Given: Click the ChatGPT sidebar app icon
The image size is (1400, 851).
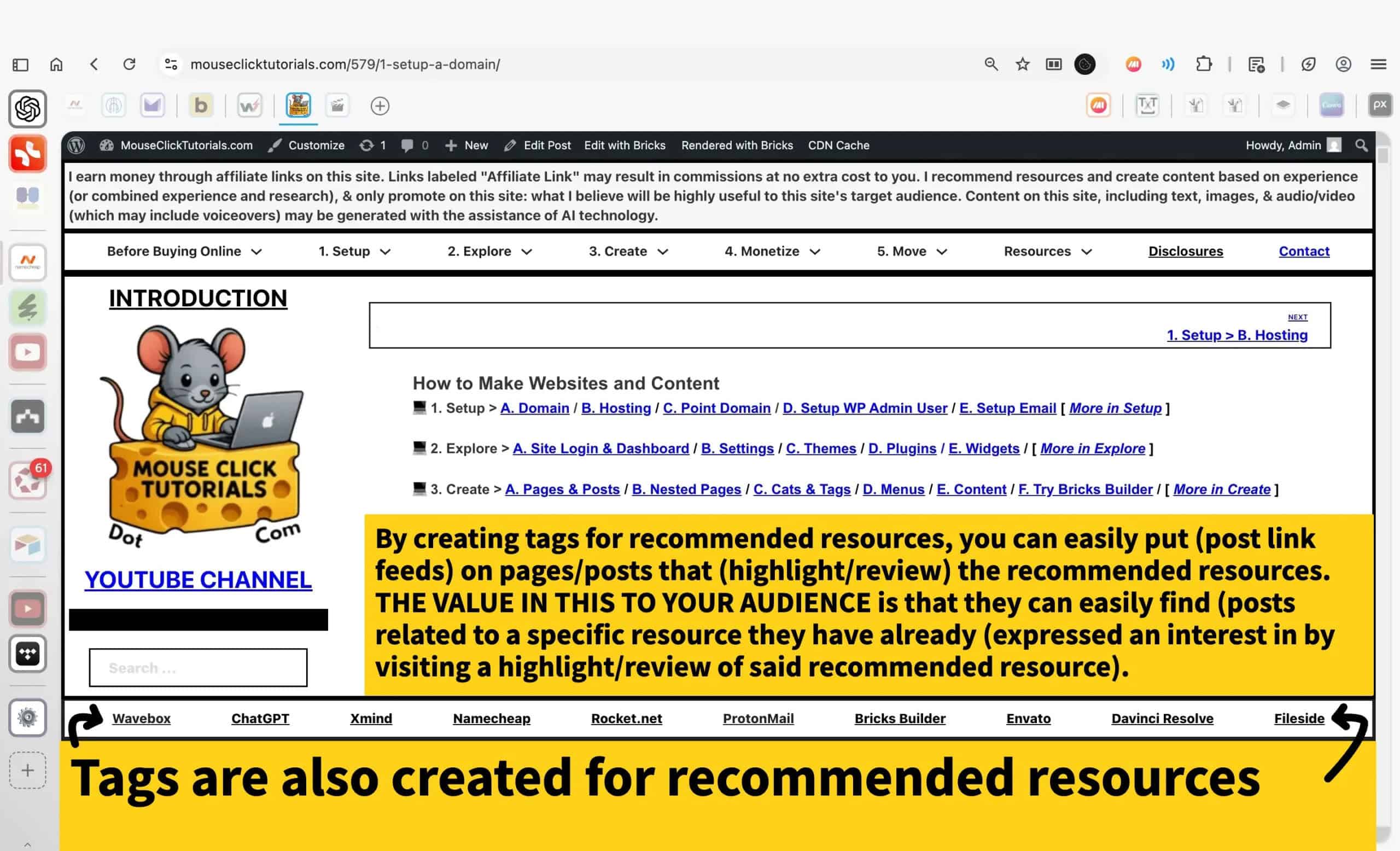Looking at the screenshot, I should [27, 108].
